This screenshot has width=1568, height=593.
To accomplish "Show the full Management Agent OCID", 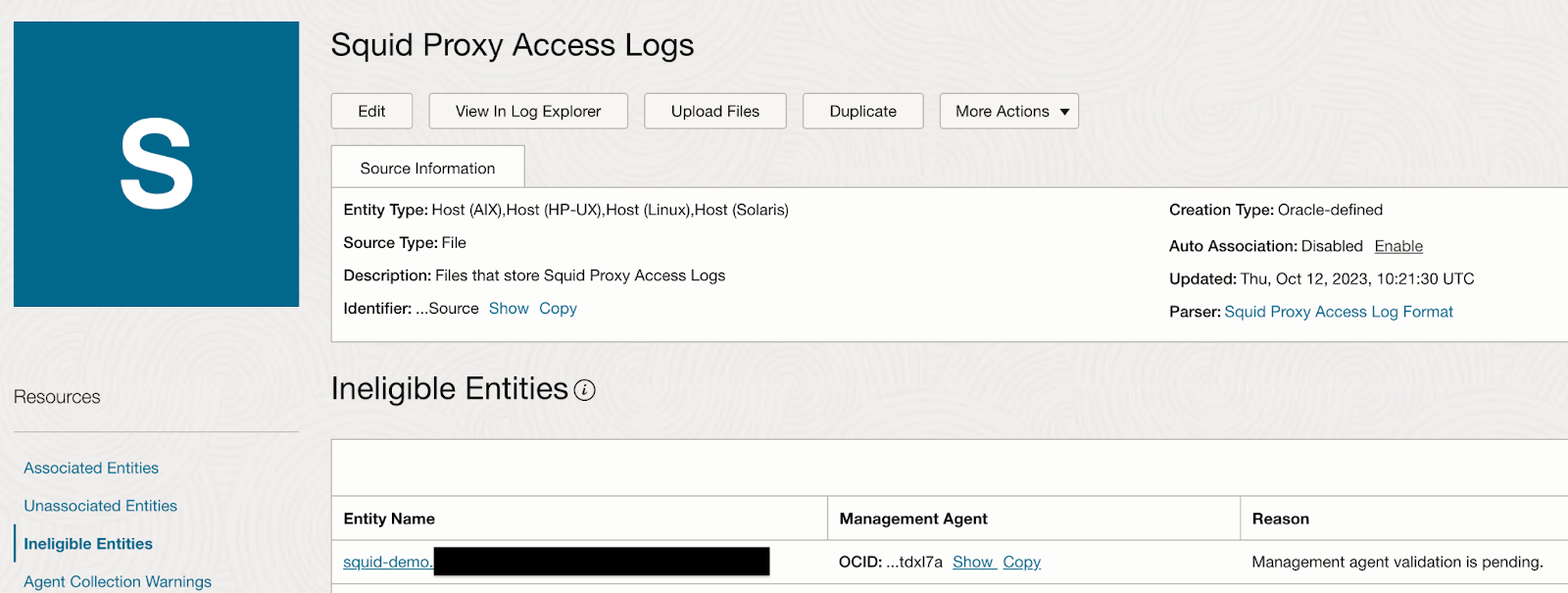I will tap(972, 562).
